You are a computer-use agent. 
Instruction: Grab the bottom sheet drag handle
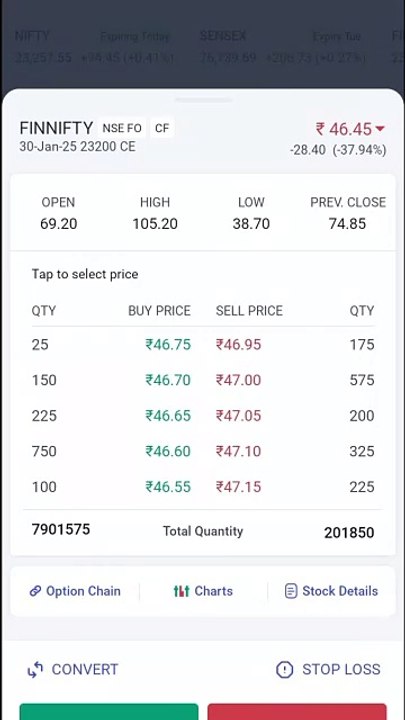pyautogui.click(x=203, y=100)
